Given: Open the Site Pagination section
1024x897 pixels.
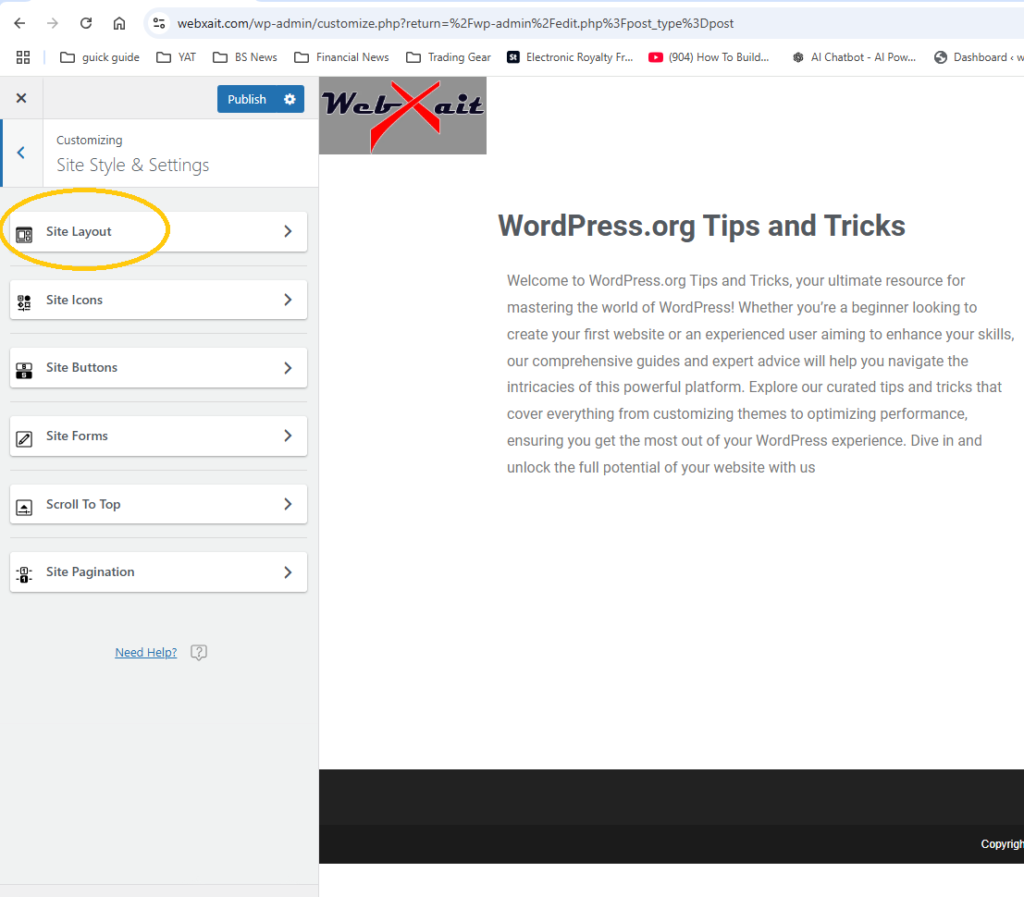Looking at the screenshot, I should (x=158, y=572).
